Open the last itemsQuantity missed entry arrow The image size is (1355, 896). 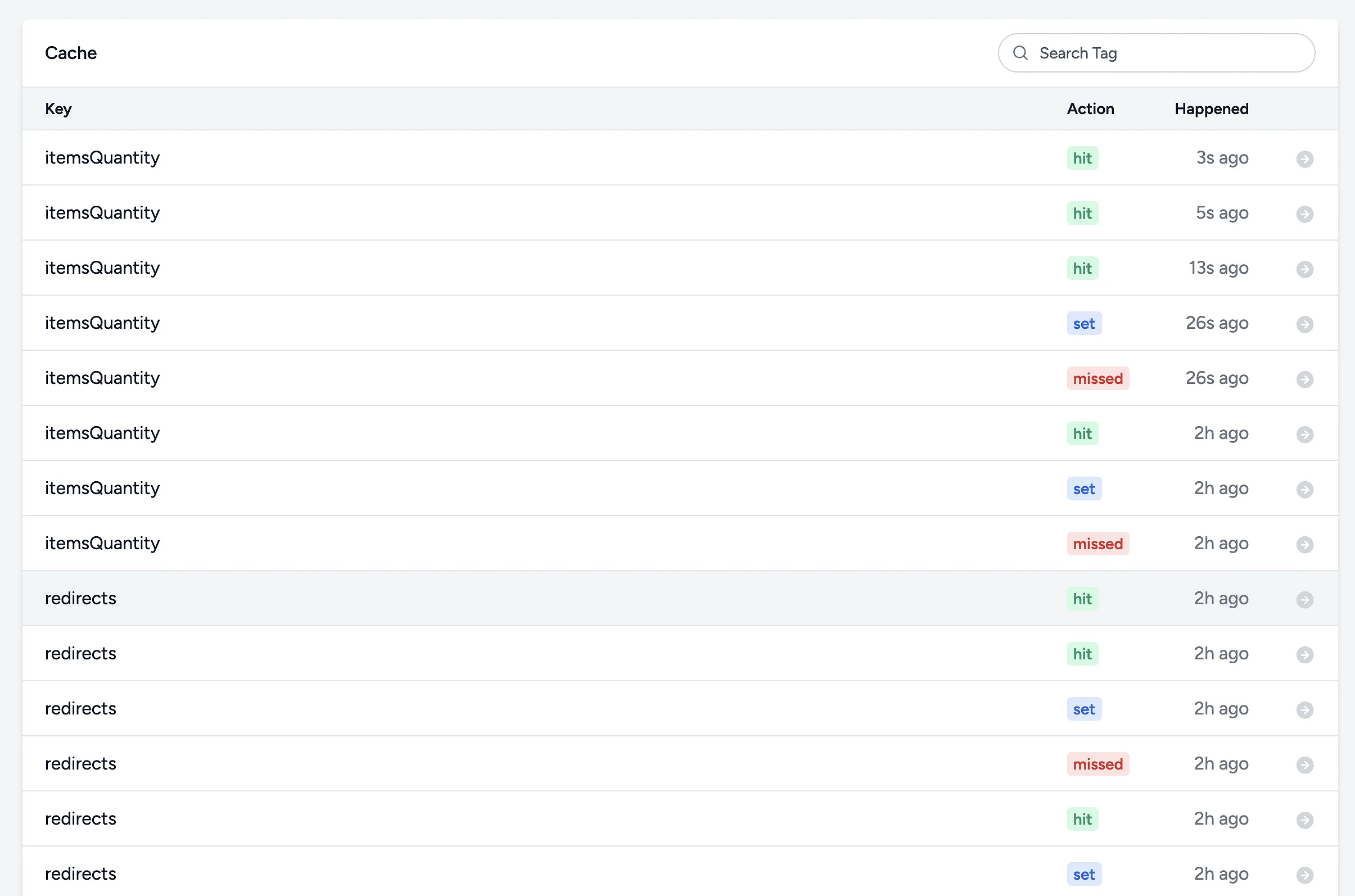[1304, 545]
